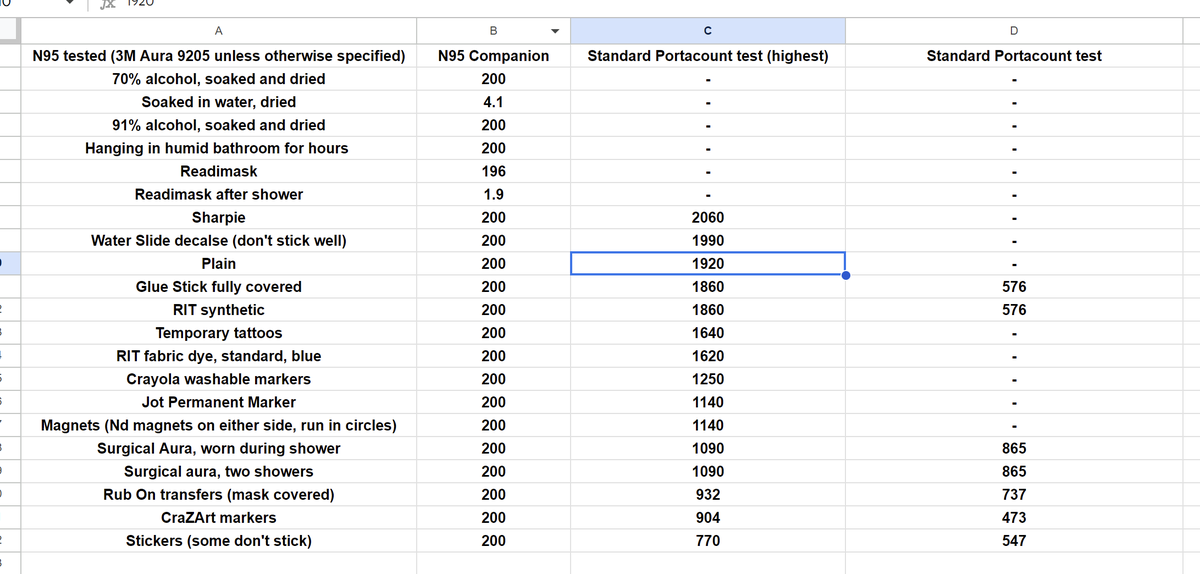Click the 932 value for Rub On transfers
The image size is (1200, 574).
708,494
